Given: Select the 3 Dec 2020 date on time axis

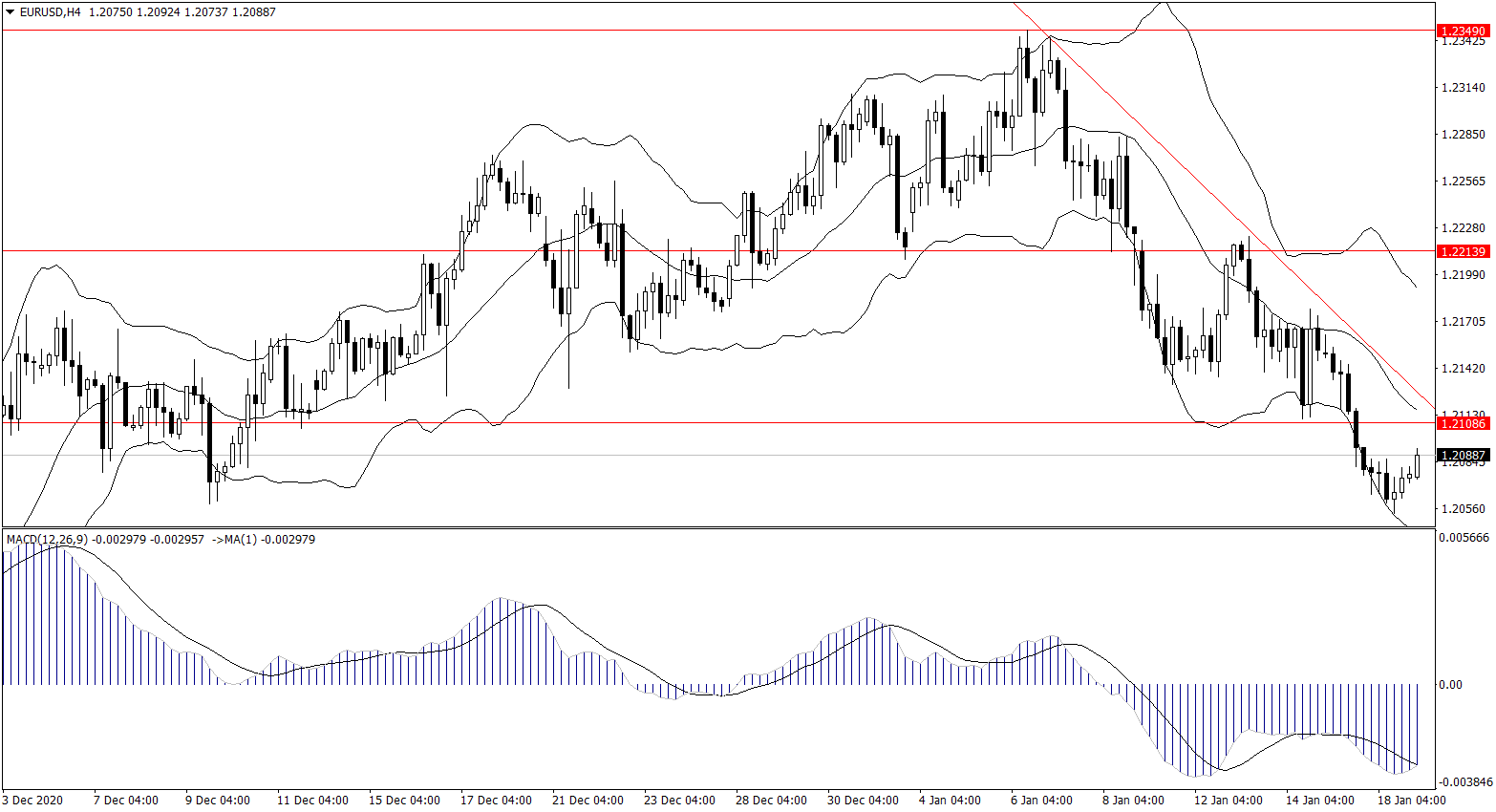Looking at the screenshot, I should pyautogui.click(x=33, y=800).
